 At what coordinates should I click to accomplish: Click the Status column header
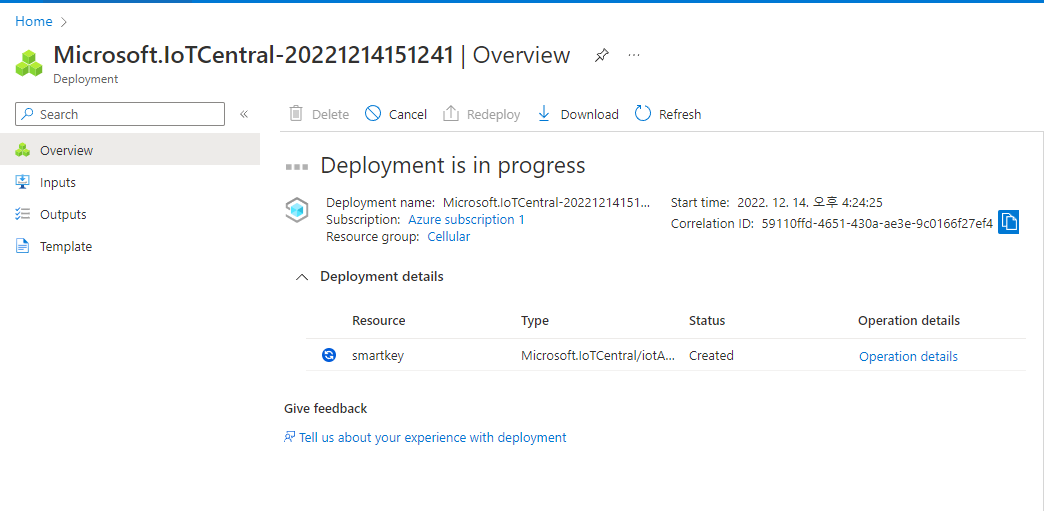coord(706,320)
